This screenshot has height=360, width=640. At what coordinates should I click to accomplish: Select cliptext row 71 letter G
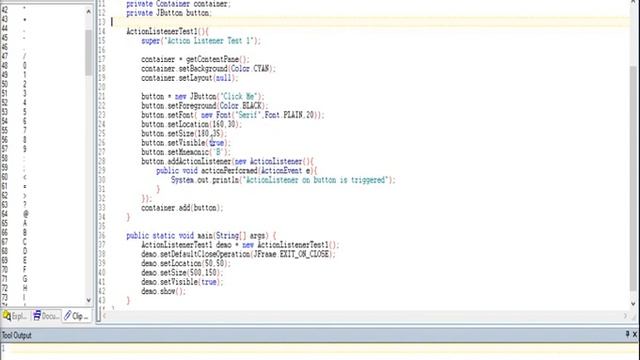pyautogui.click(x=25, y=279)
